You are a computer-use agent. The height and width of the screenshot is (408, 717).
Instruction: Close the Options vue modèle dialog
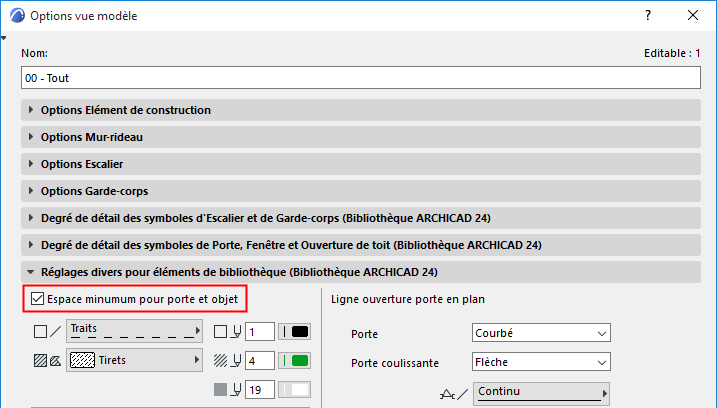click(x=693, y=15)
